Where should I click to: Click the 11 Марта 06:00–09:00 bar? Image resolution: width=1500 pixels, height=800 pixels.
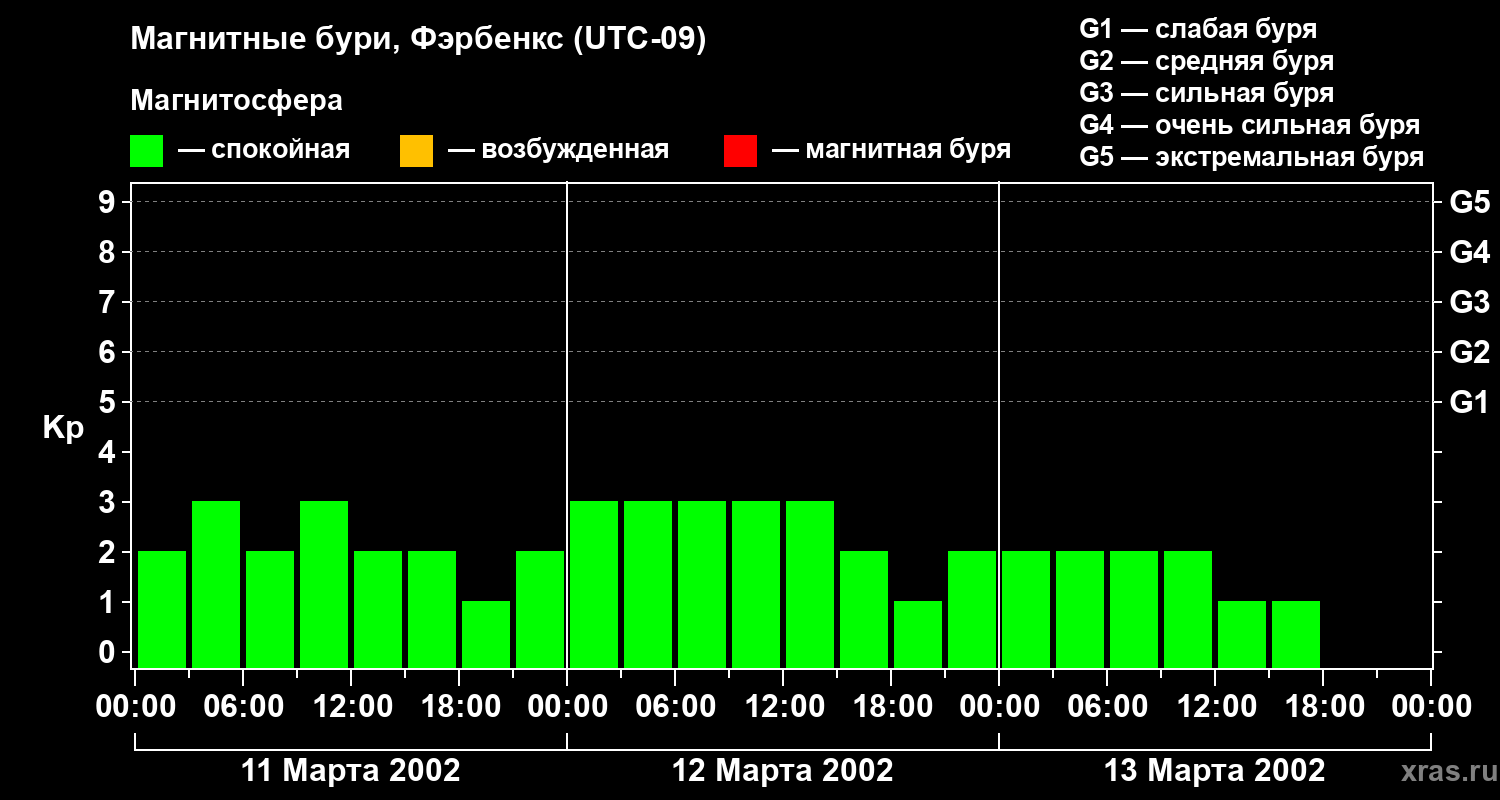tap(270, 609)
